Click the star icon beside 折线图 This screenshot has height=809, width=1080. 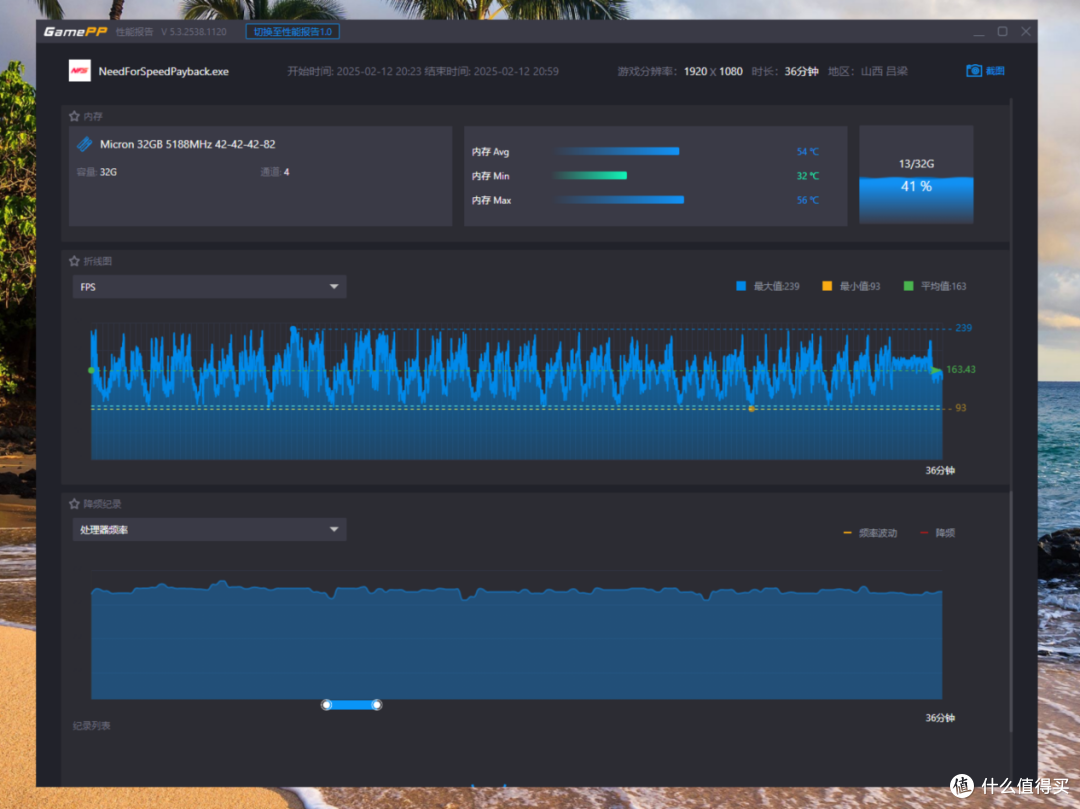coord(74,261)
